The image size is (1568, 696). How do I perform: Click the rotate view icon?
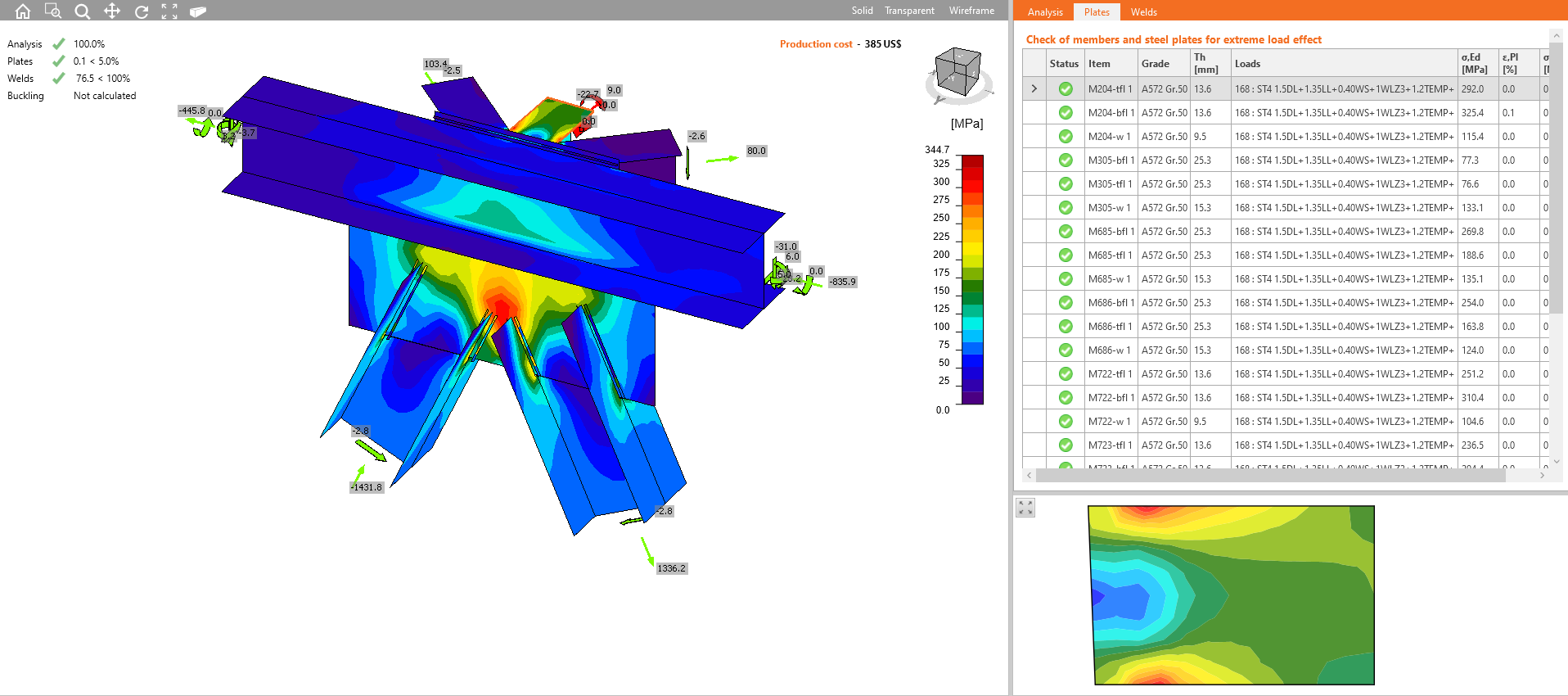click(142, 11)
